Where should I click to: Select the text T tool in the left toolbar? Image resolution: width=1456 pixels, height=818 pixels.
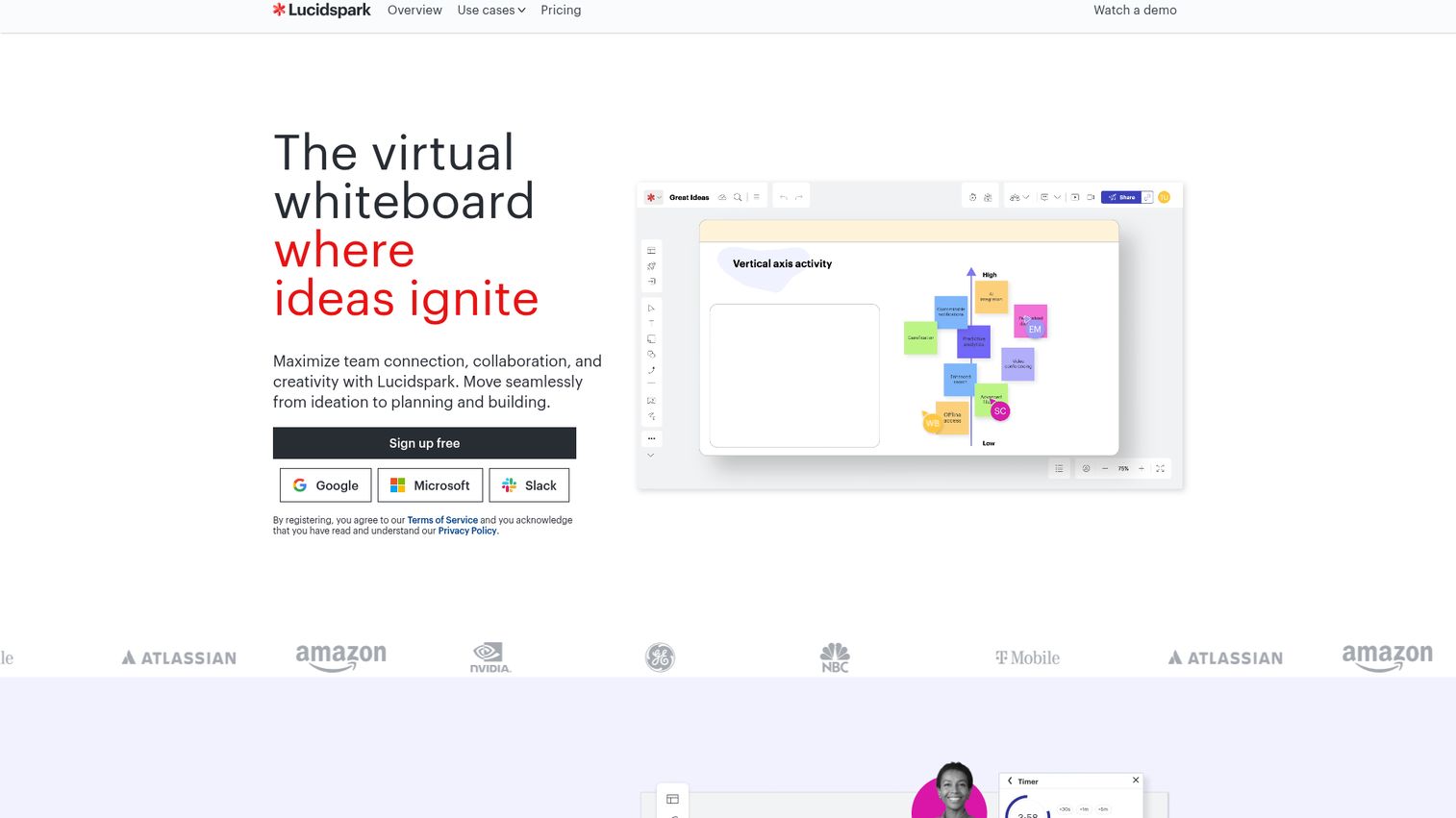point(651,323)
